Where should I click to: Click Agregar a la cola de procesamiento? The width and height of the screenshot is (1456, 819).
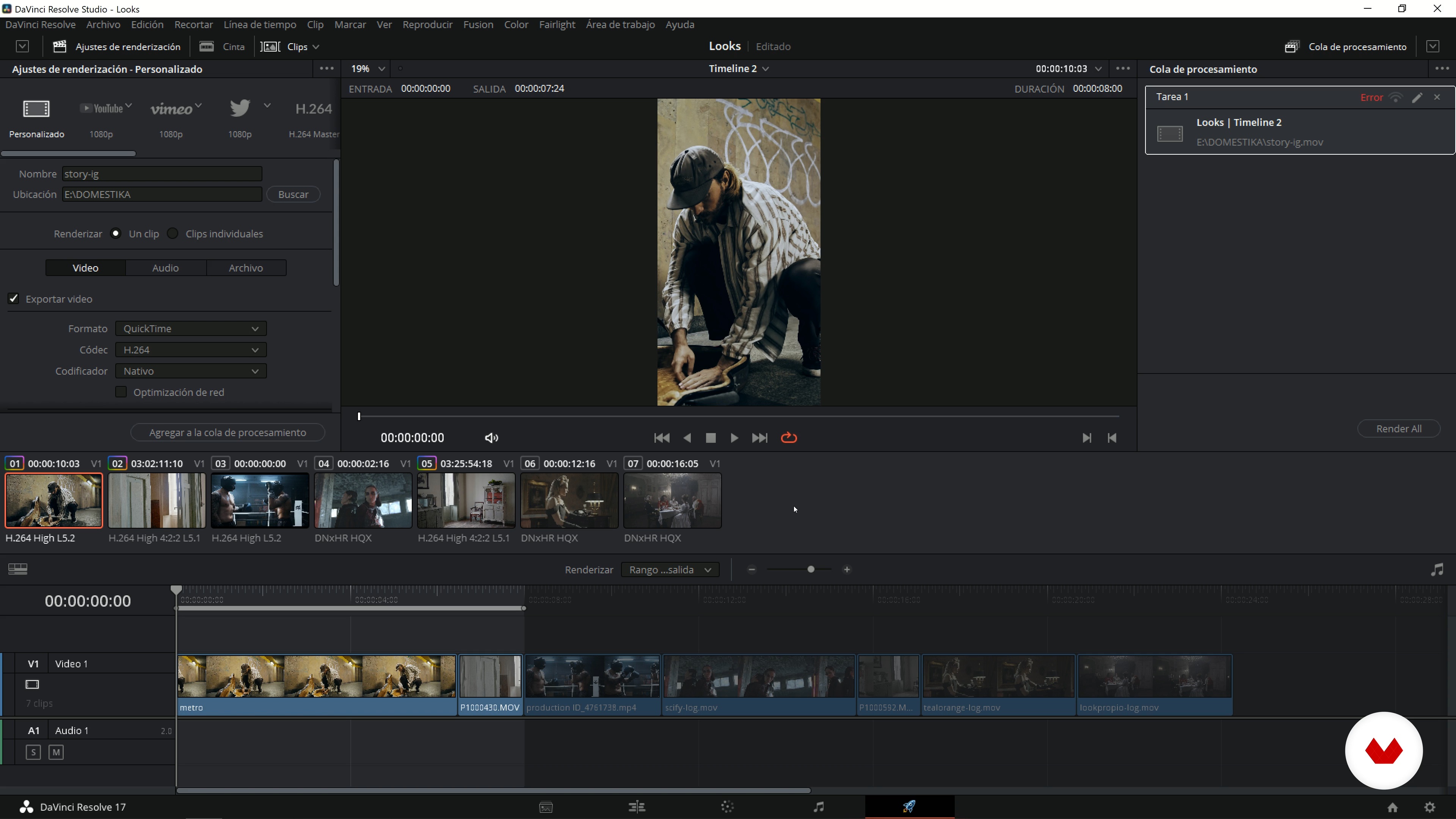point(227,432)
